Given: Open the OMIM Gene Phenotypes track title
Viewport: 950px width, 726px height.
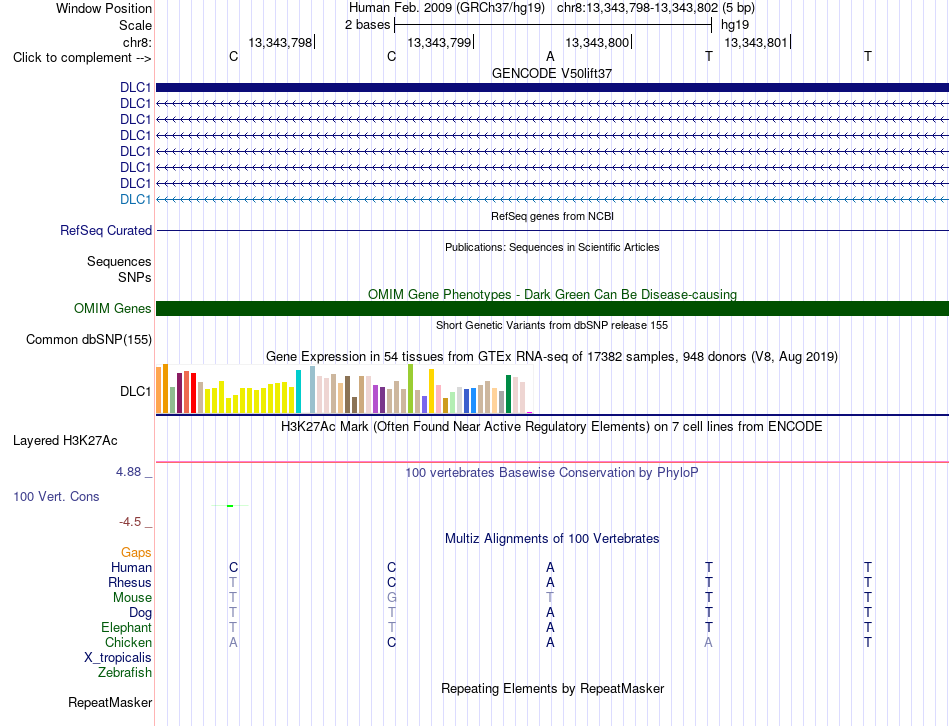Looking at the screenshot, I should tap(552, 295).
